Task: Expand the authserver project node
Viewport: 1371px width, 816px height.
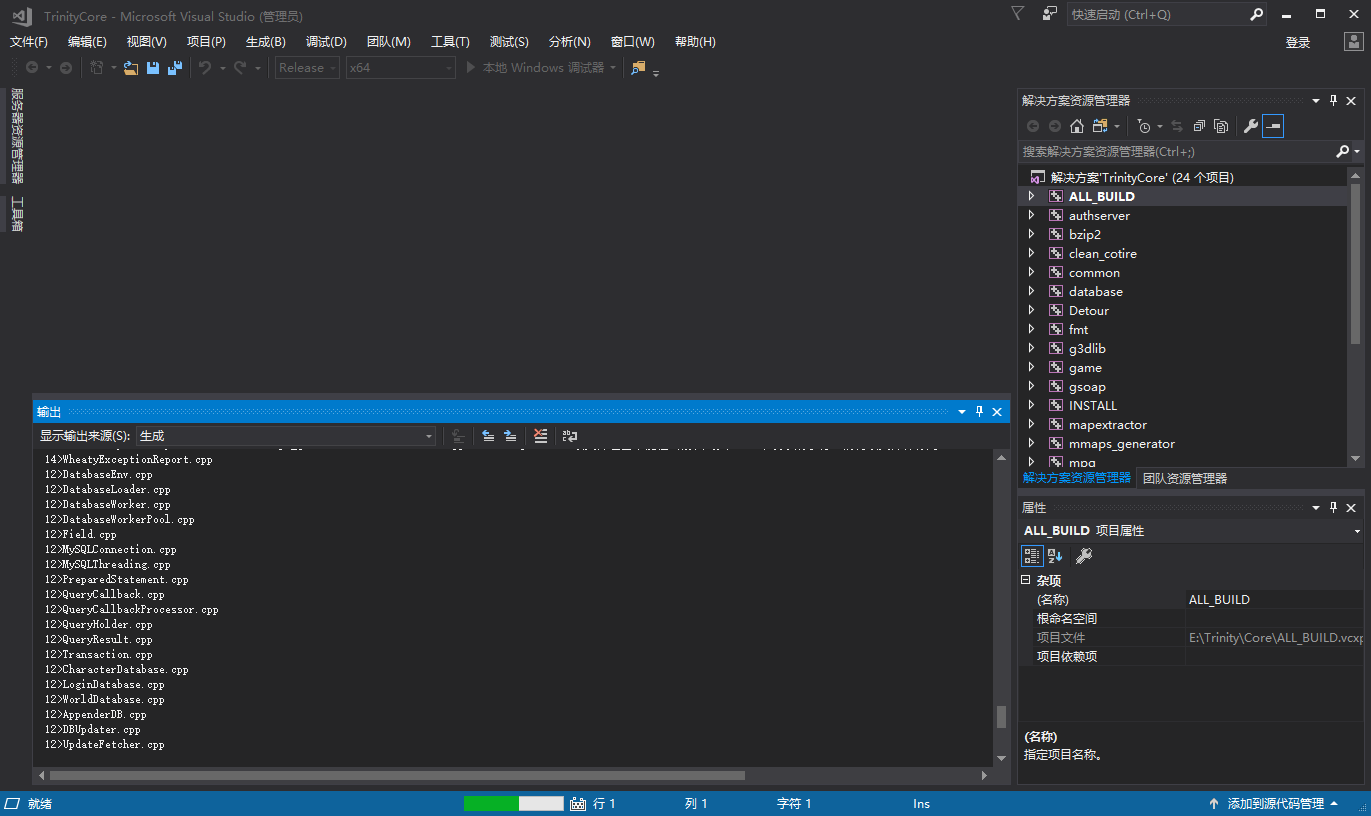Action: click(x=1031, y=216)
